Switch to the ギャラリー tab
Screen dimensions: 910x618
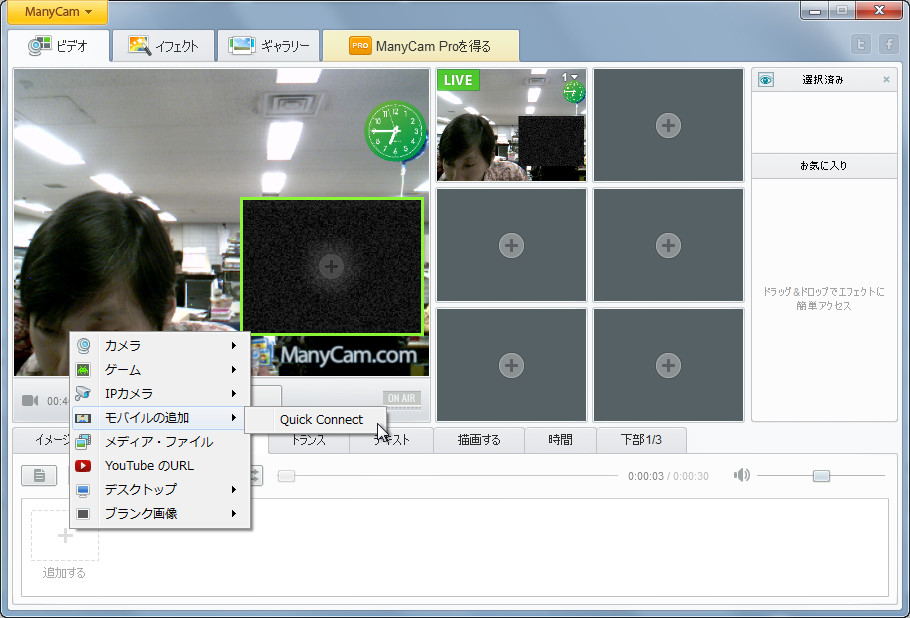tap(269, 46)
